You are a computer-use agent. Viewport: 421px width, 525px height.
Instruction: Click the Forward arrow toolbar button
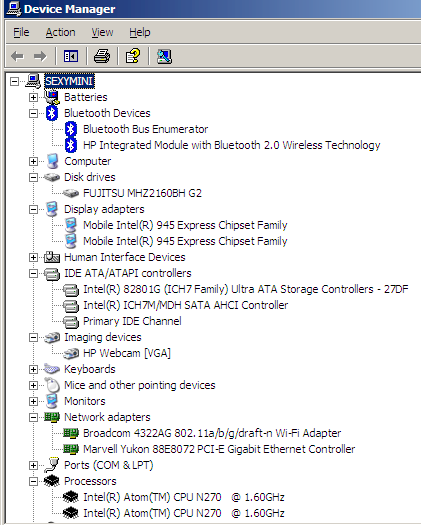click(x=40, y=56)
